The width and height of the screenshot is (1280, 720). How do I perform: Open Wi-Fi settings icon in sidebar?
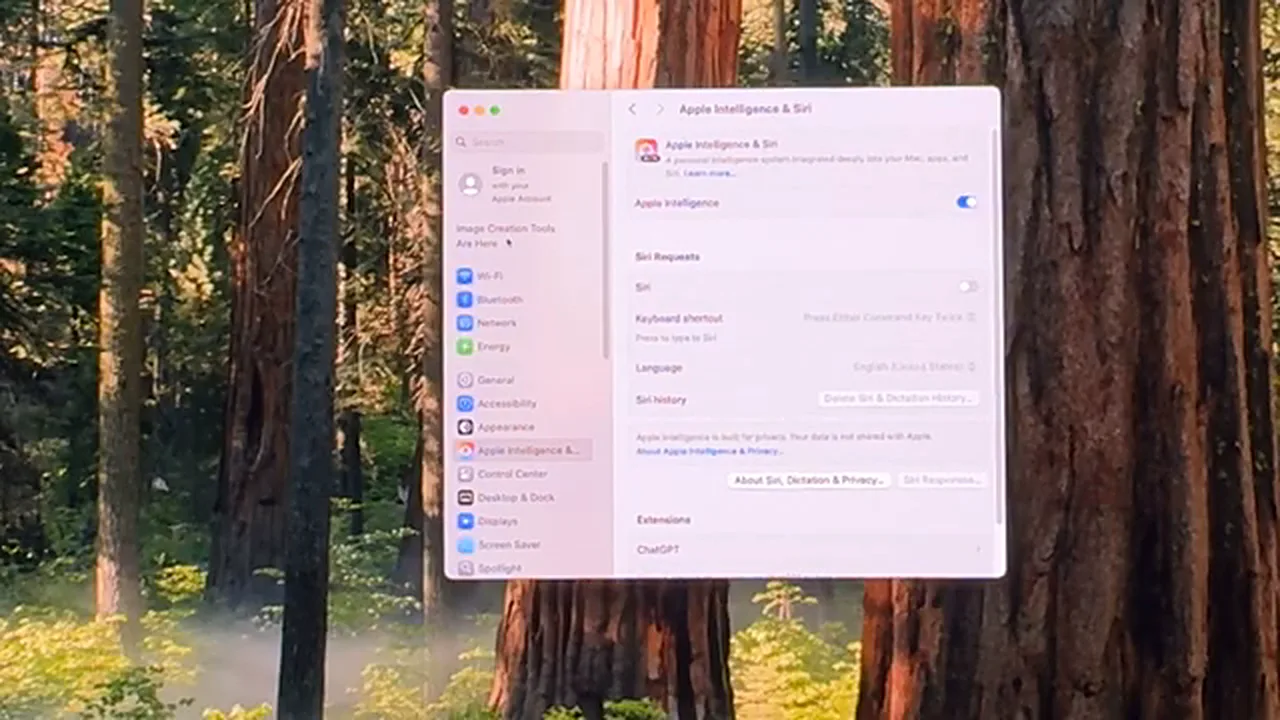(465, 276)
